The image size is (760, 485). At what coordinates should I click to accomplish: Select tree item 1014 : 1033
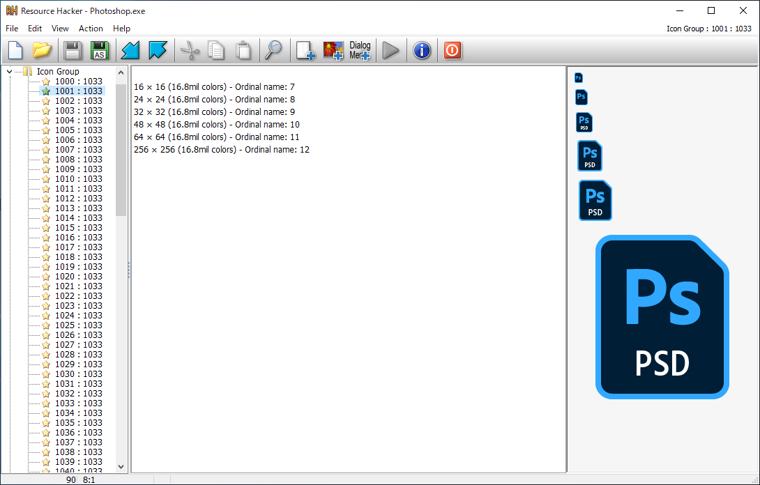pos(79,218)
